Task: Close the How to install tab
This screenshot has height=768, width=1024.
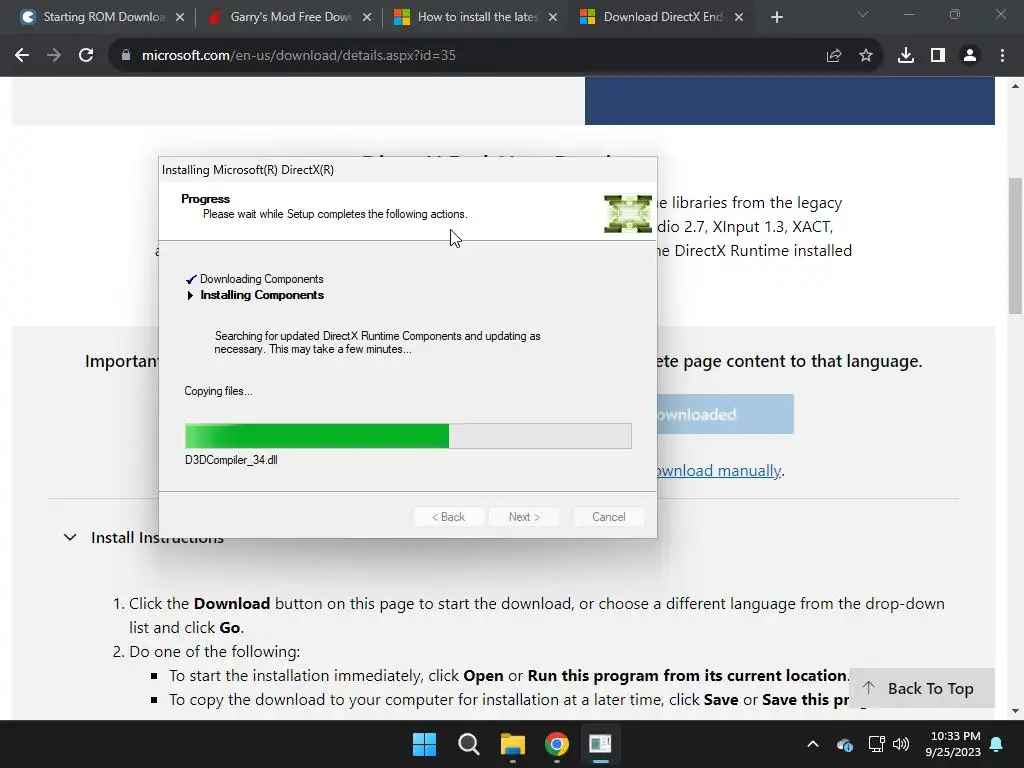Action: (x=553, y=17)
